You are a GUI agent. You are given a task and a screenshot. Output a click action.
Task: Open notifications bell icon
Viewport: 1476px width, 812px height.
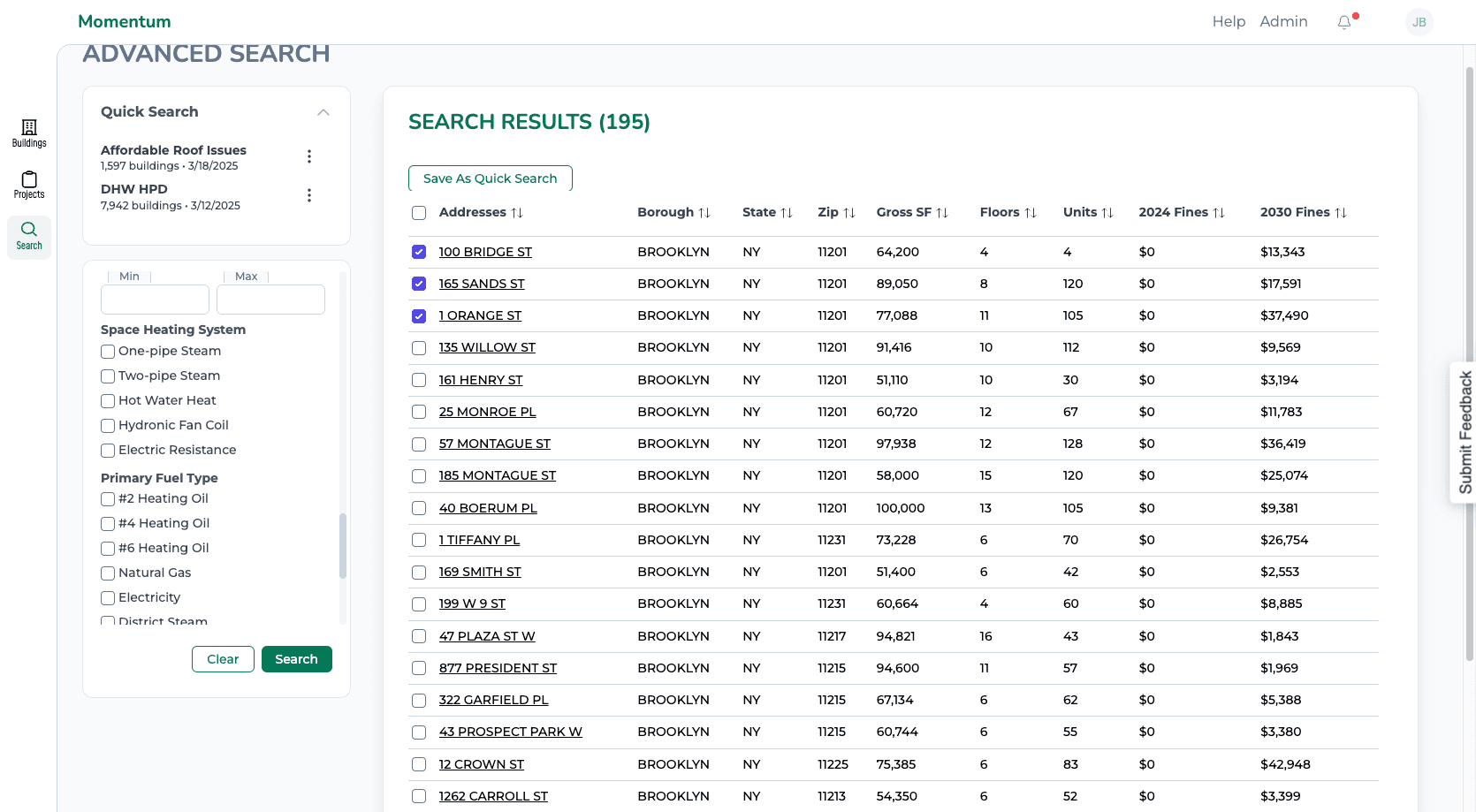click(x=1344, y=22)
